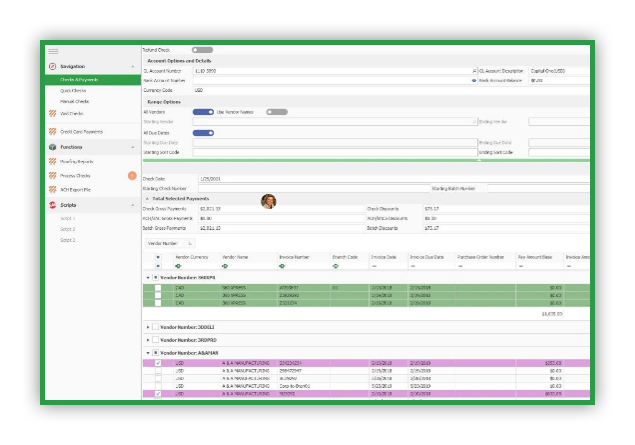635x445 pixels.
Task: Click the Navigation compass icon
Action: [53, 66]
